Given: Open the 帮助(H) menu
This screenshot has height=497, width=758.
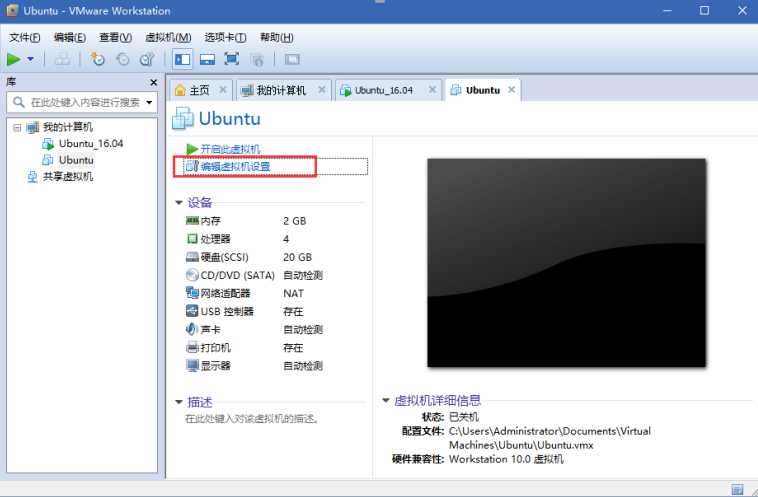Looking at the screenshot, I should 277,37.
